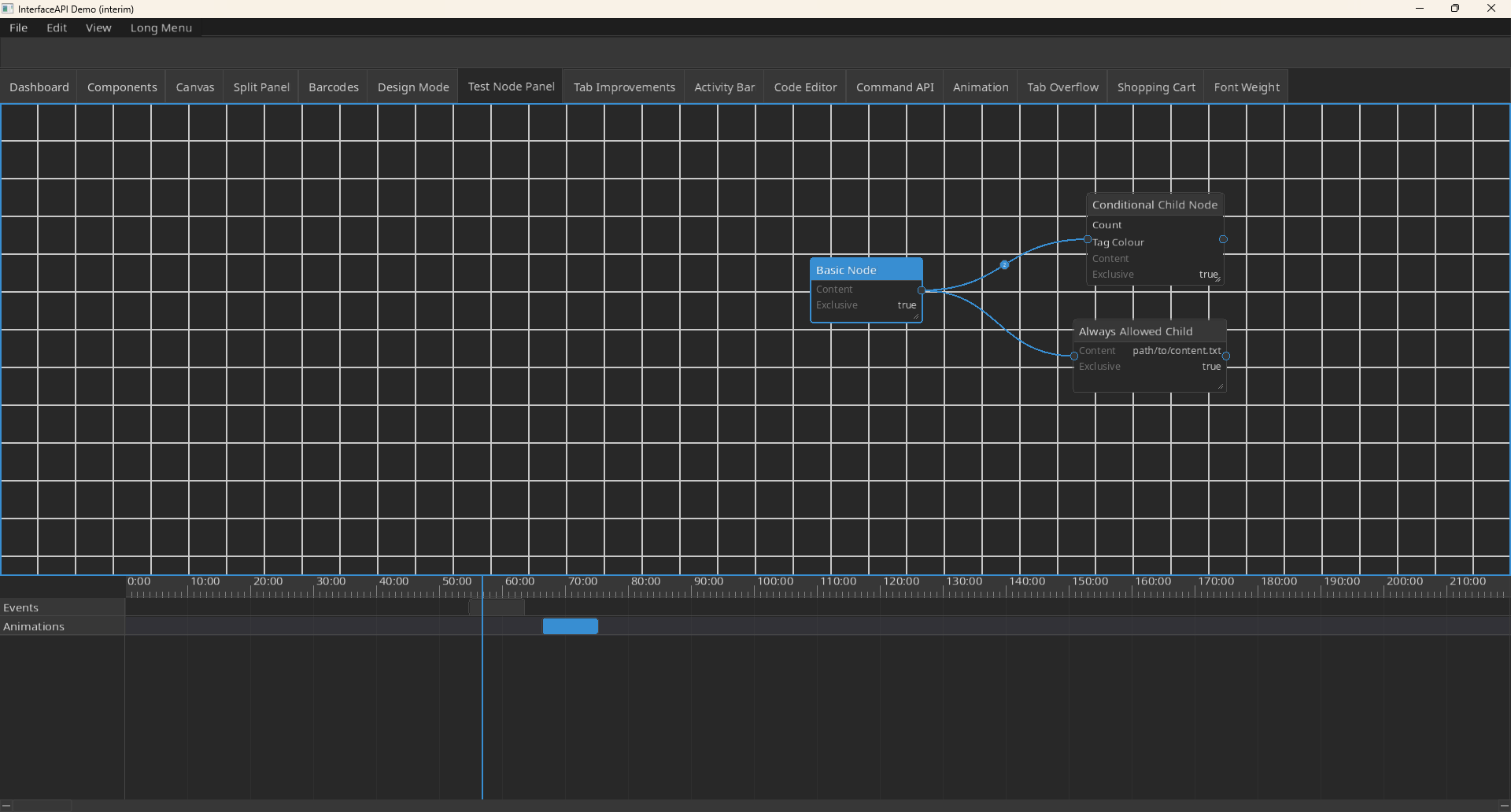The height and width of the screenshot is (812, 1511).
Task: Click the path/to/content.txt value
Action: coord(1177,351)
